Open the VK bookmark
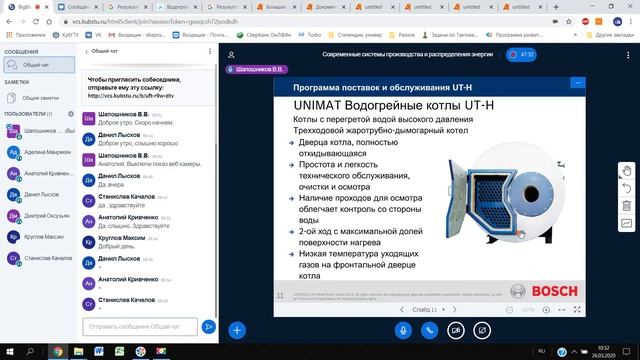640x360 pixels. 93,35
